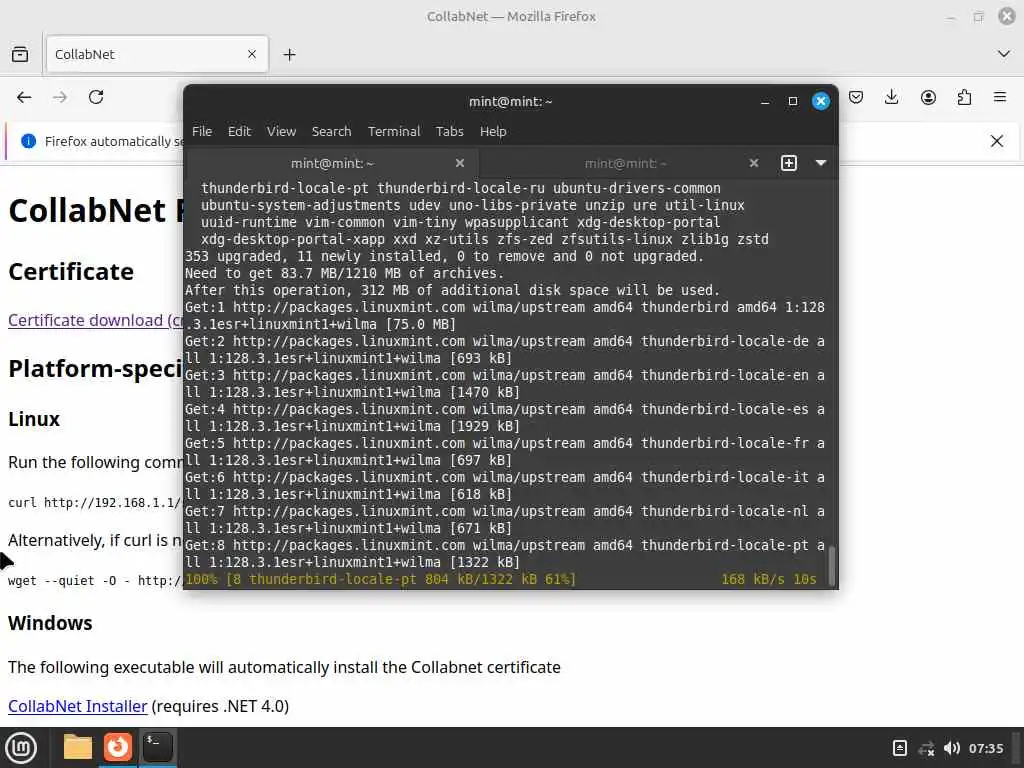The height and width of the screenshot is (768, 1024).
Task: Open the terminal Edit menu
Action: click(x=239, y=131)
